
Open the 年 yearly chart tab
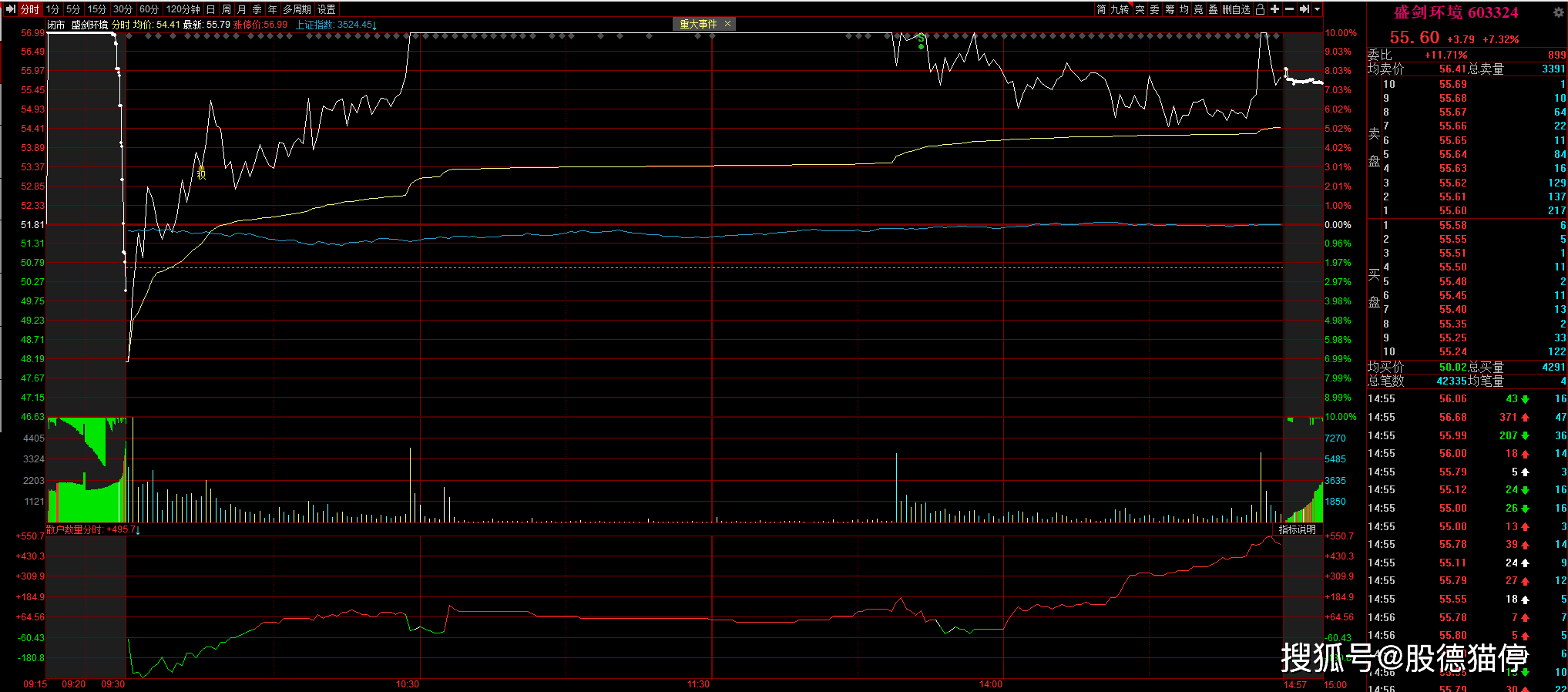(x=272, y=9)
